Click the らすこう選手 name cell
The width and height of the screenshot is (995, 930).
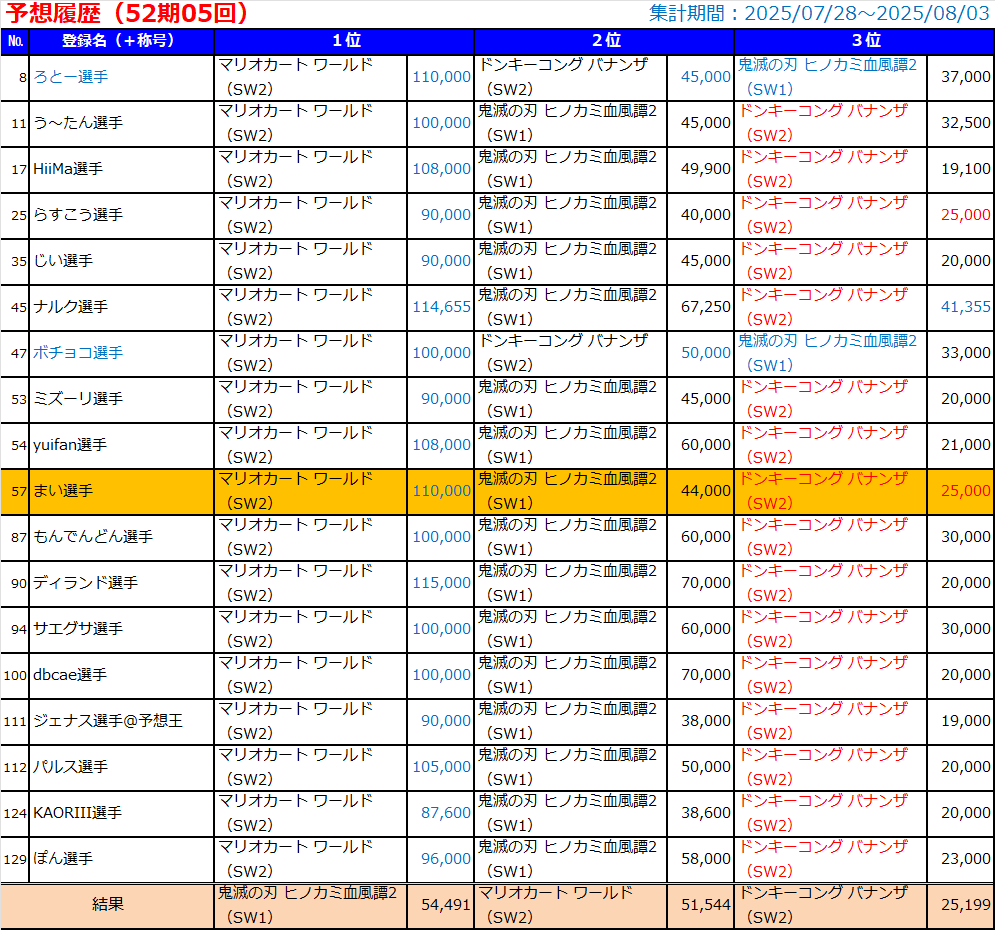tap(121, 216)
